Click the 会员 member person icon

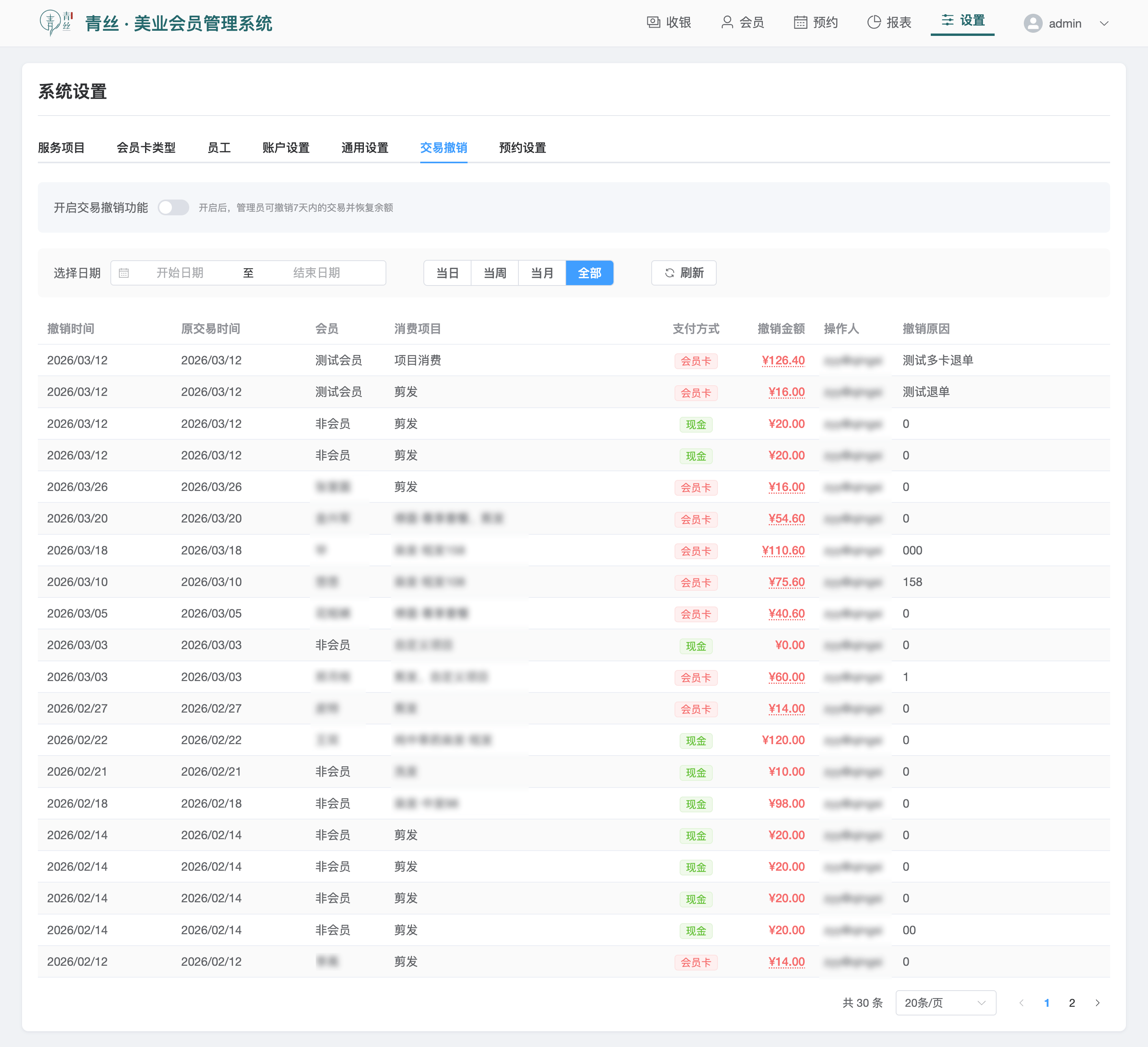pyautogui.click(x=727, y=22)
